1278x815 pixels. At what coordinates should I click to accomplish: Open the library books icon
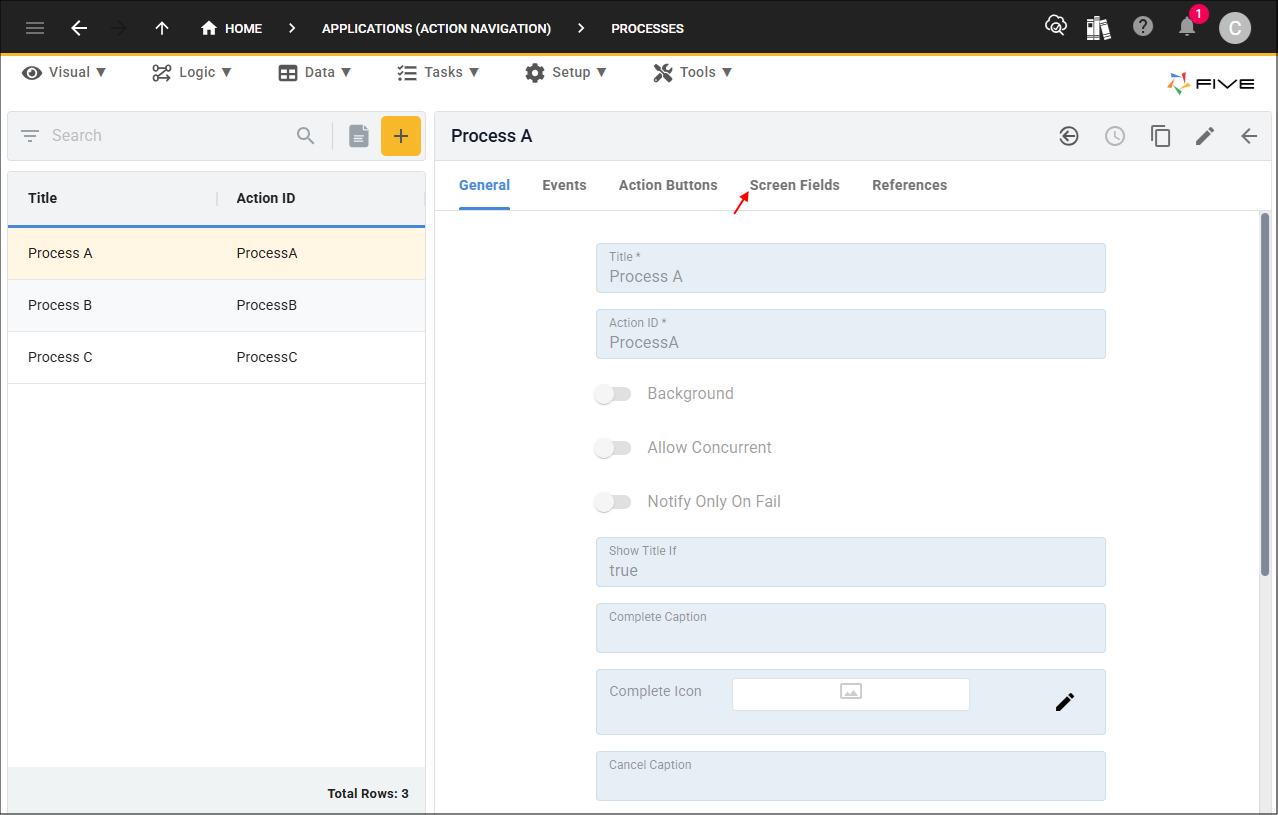pyautogui.click(x=1099, y=27)
